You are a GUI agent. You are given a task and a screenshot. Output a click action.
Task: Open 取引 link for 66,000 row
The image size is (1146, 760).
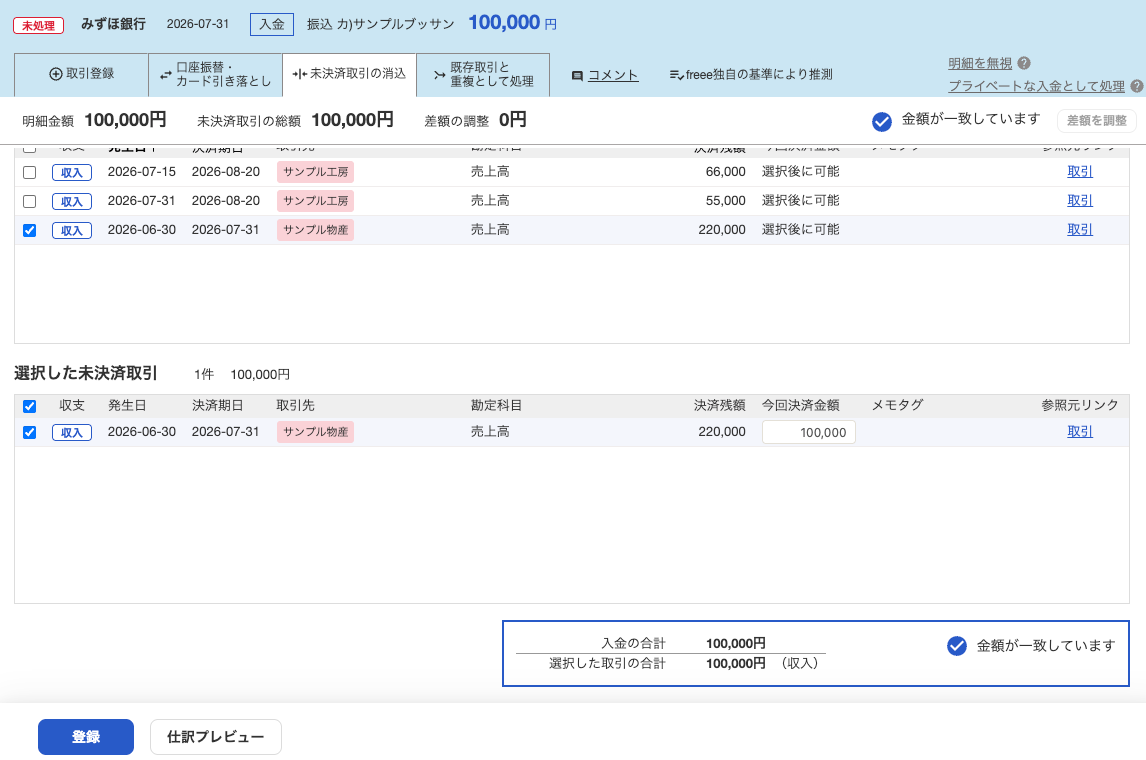pyautogui.click(x=1079, y=172)
